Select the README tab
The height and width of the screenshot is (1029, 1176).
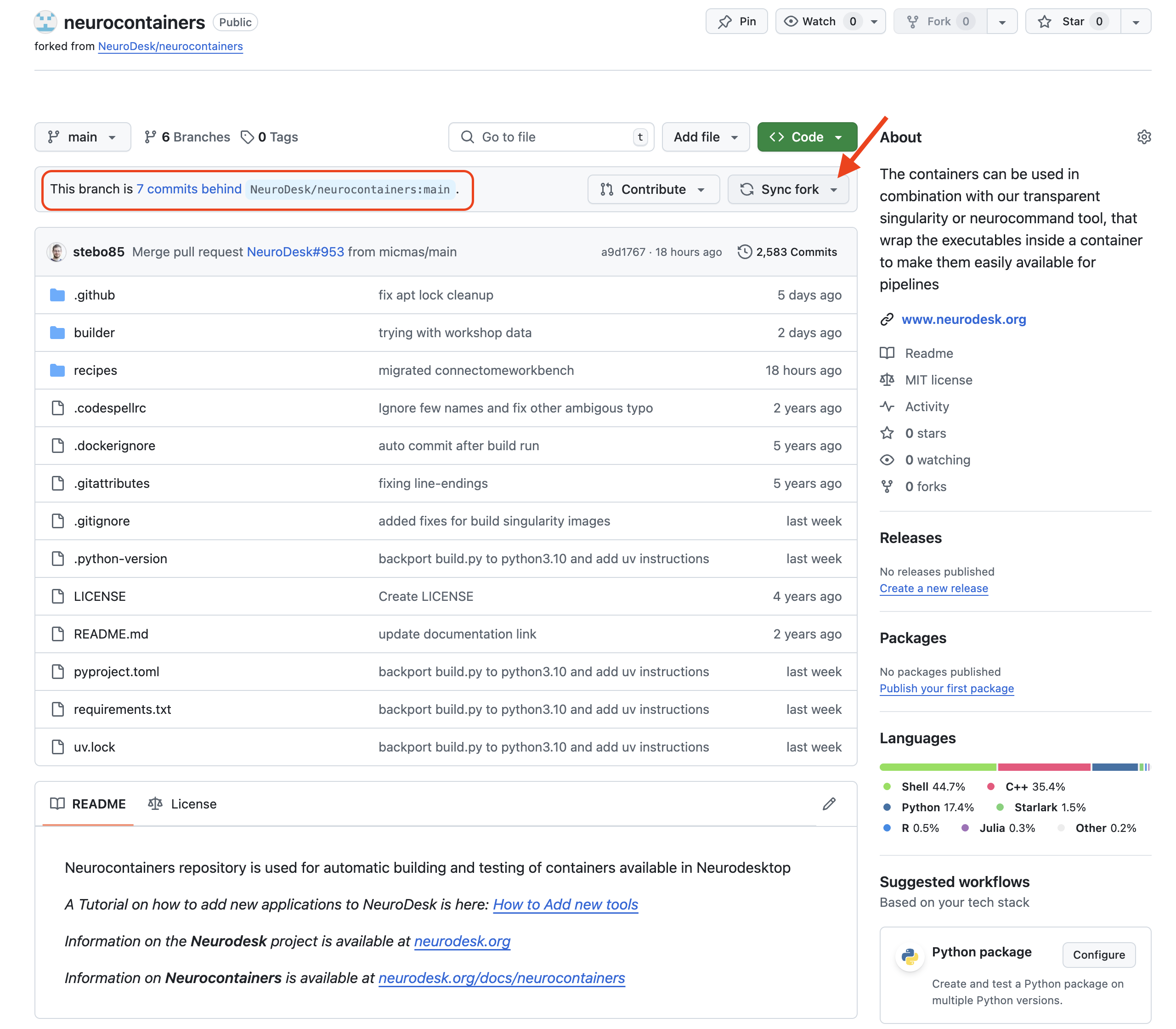pos(88,804)
